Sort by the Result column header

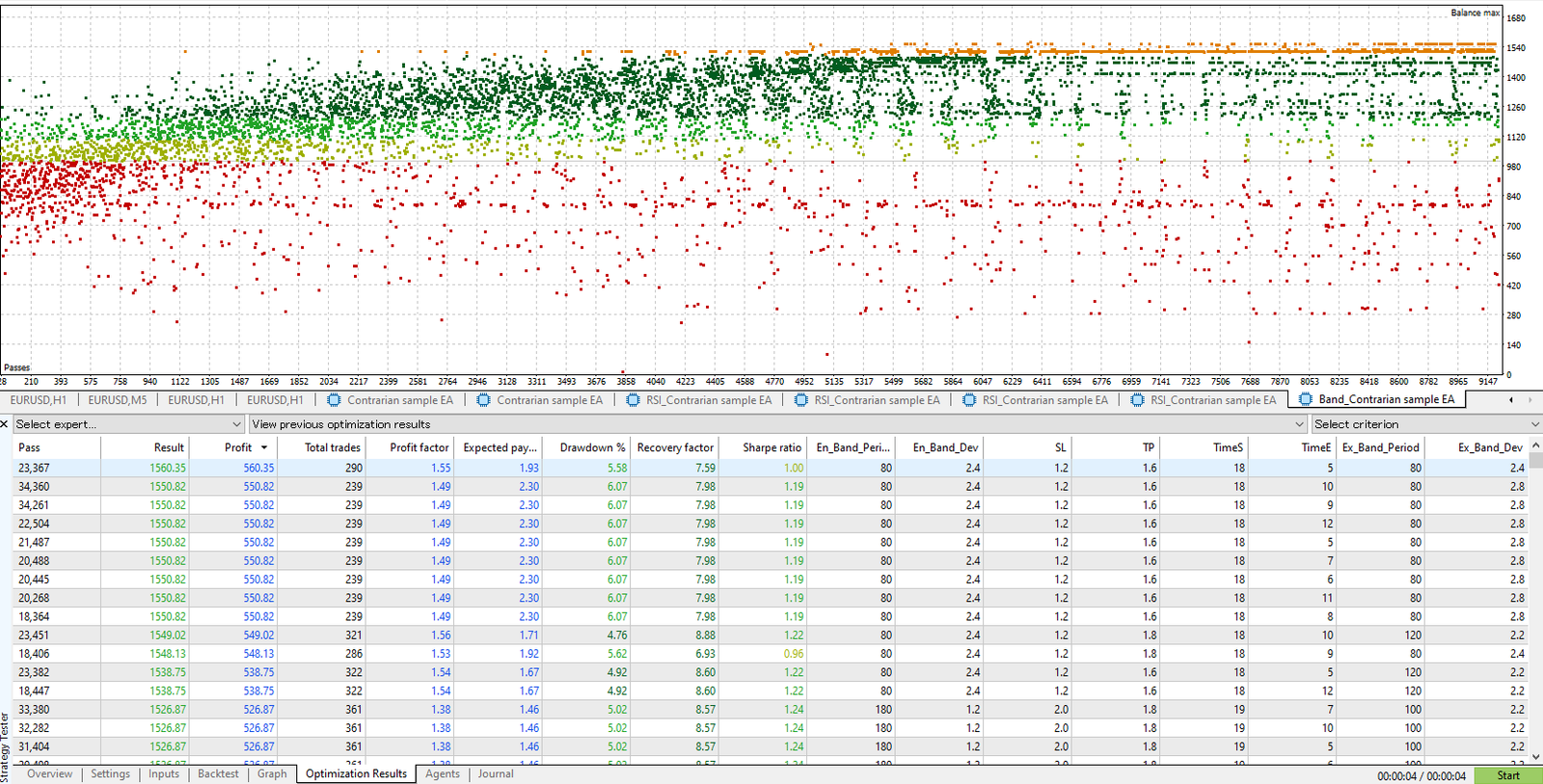click(145, 447)
